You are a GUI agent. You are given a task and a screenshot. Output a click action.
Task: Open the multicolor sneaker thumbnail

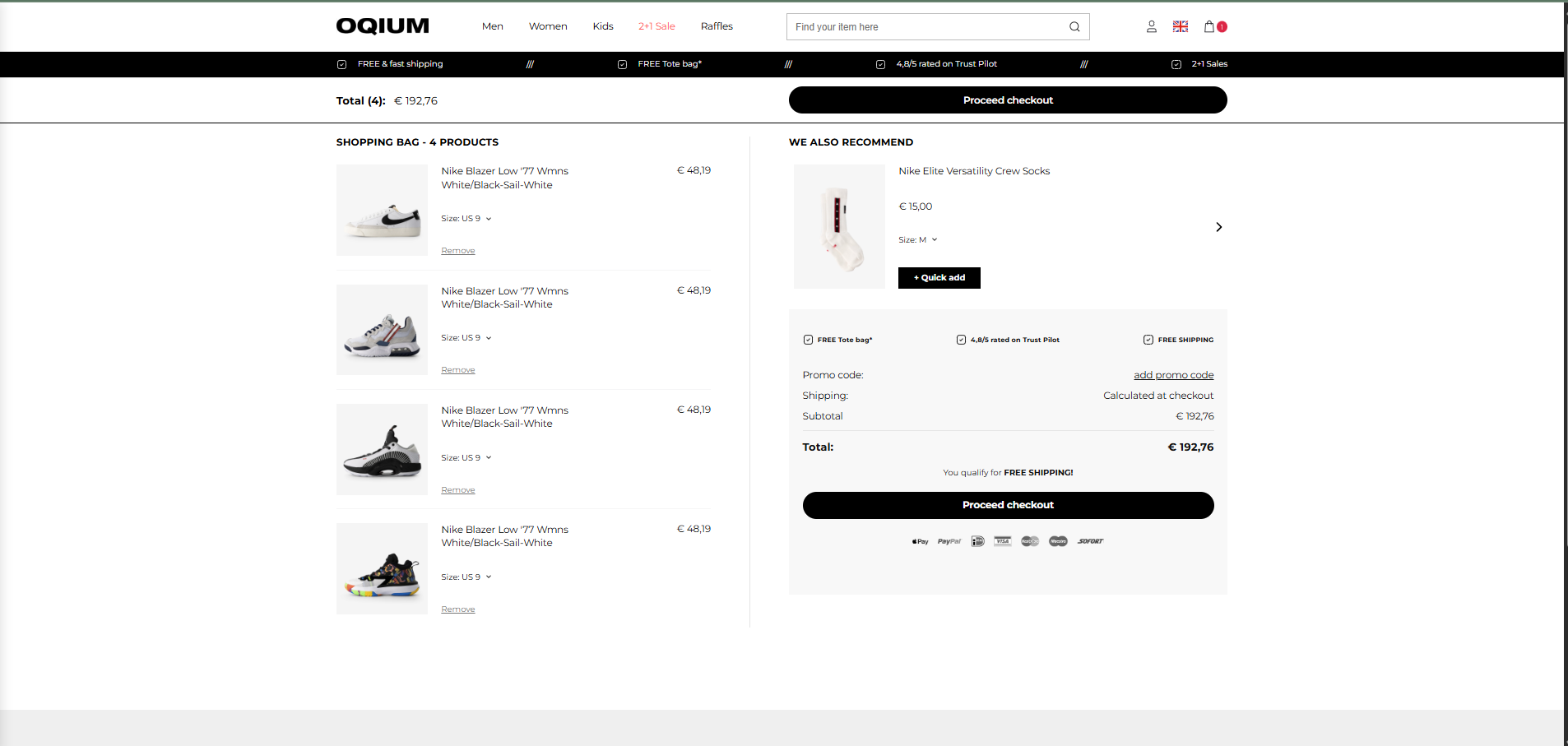click(x=382, y=568)
